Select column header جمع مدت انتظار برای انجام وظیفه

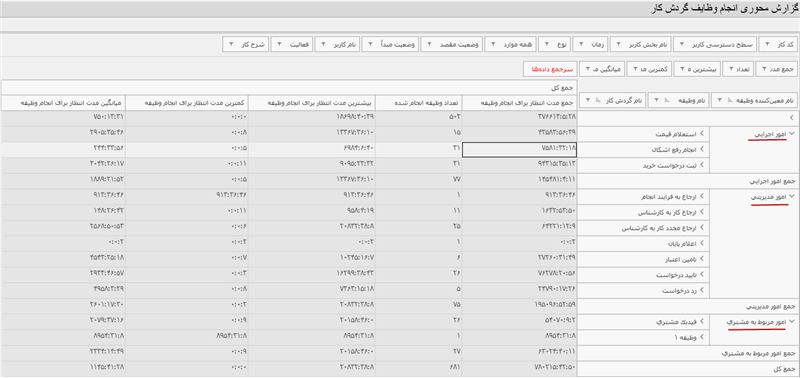520,102
